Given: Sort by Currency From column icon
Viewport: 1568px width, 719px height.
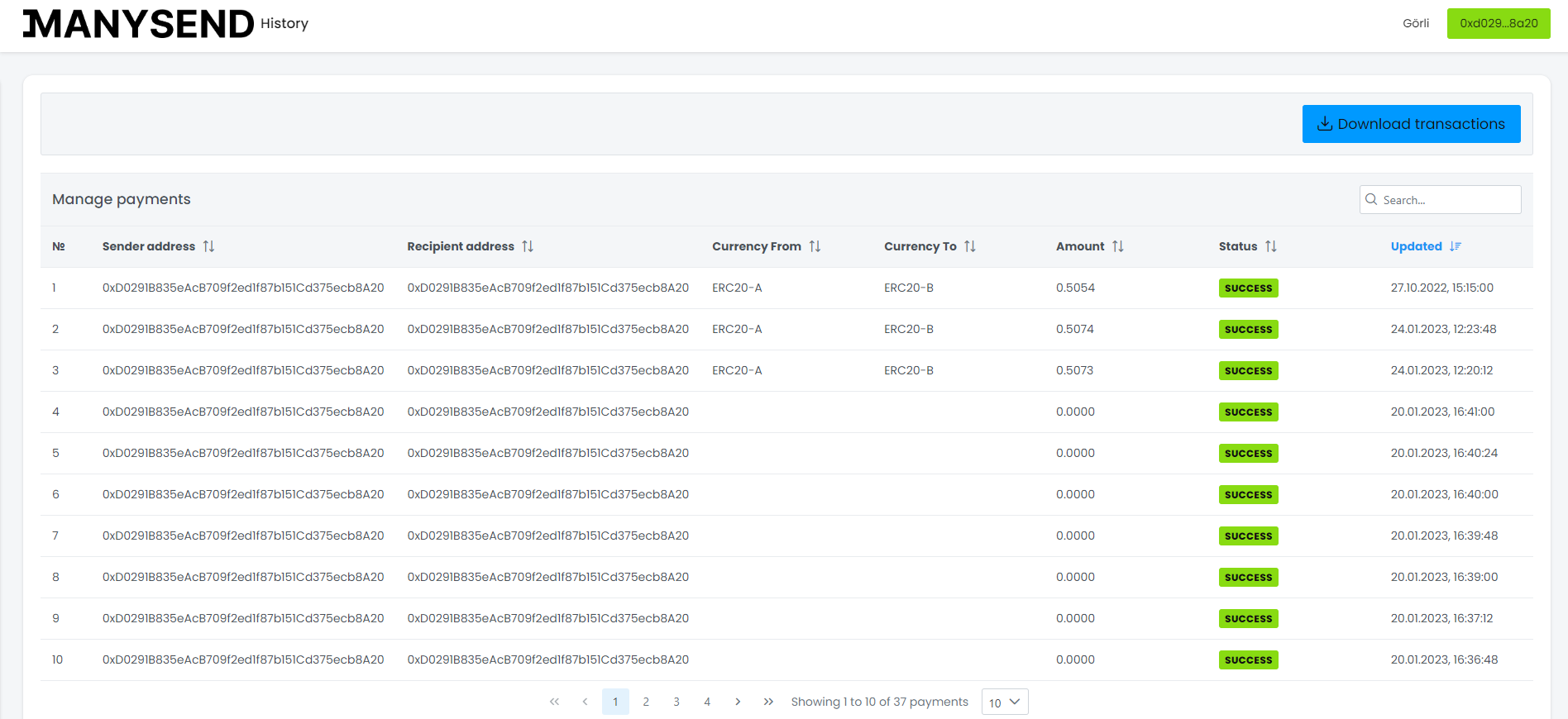Looking at the screenshot, I should click(x=815, y=246).
